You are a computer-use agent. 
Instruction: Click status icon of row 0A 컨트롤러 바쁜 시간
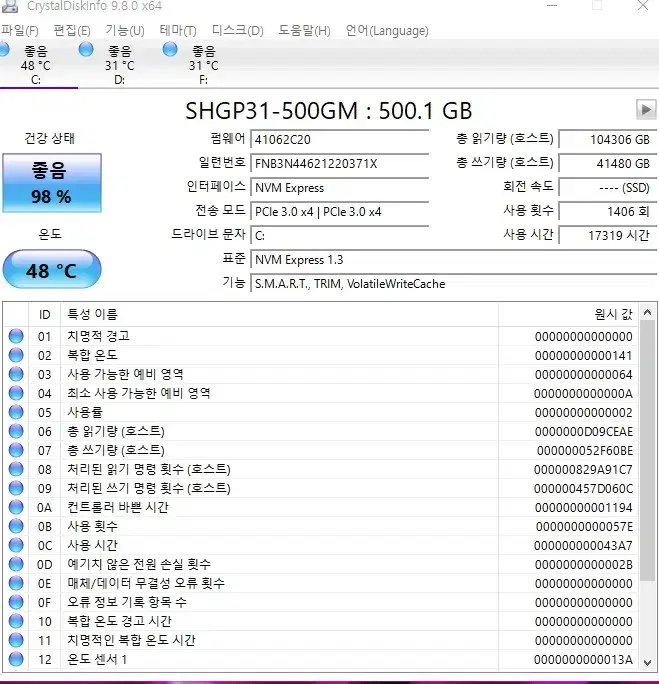(16, 507)
